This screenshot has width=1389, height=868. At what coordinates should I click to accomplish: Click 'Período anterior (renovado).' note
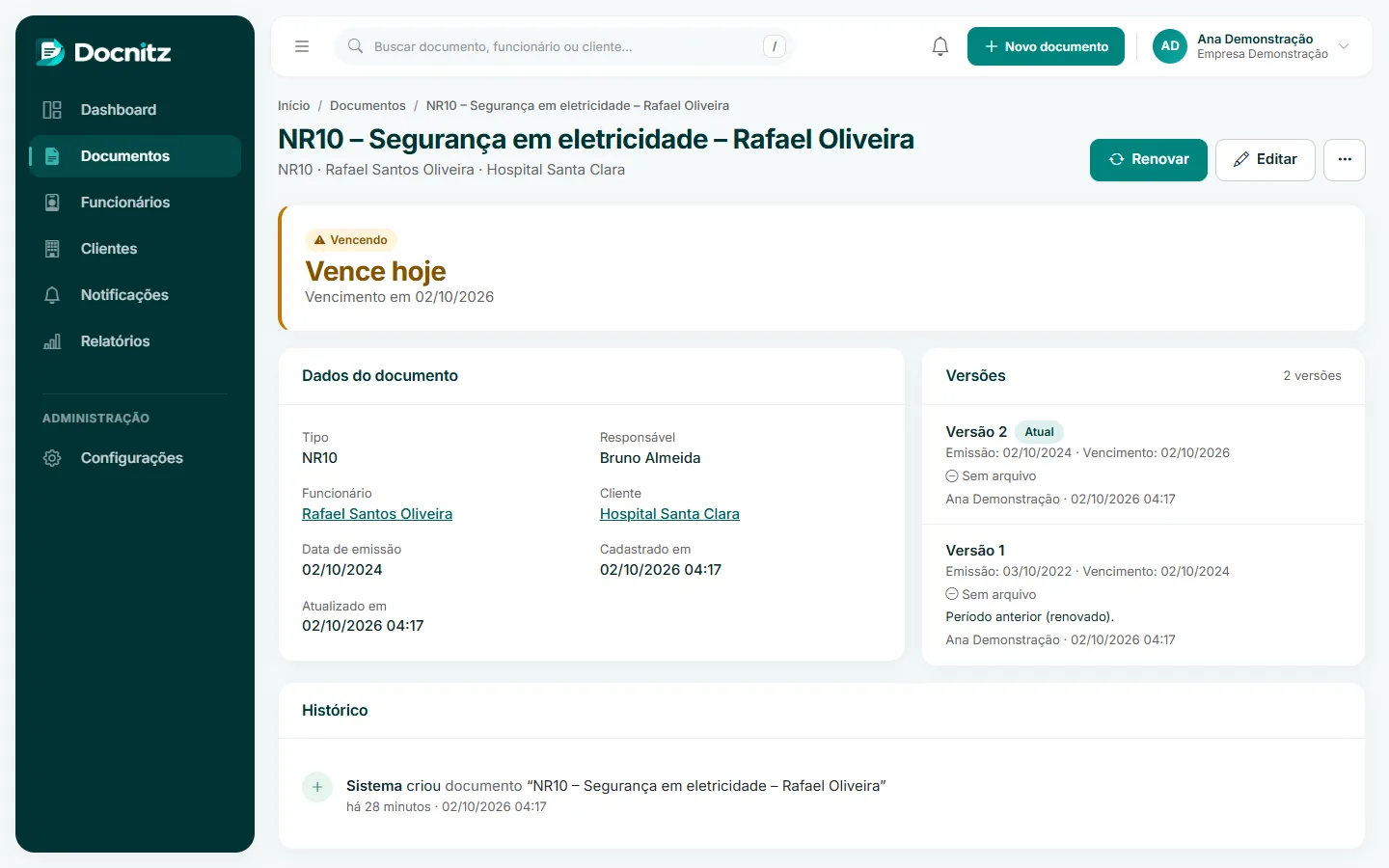tap(1029, 617)
